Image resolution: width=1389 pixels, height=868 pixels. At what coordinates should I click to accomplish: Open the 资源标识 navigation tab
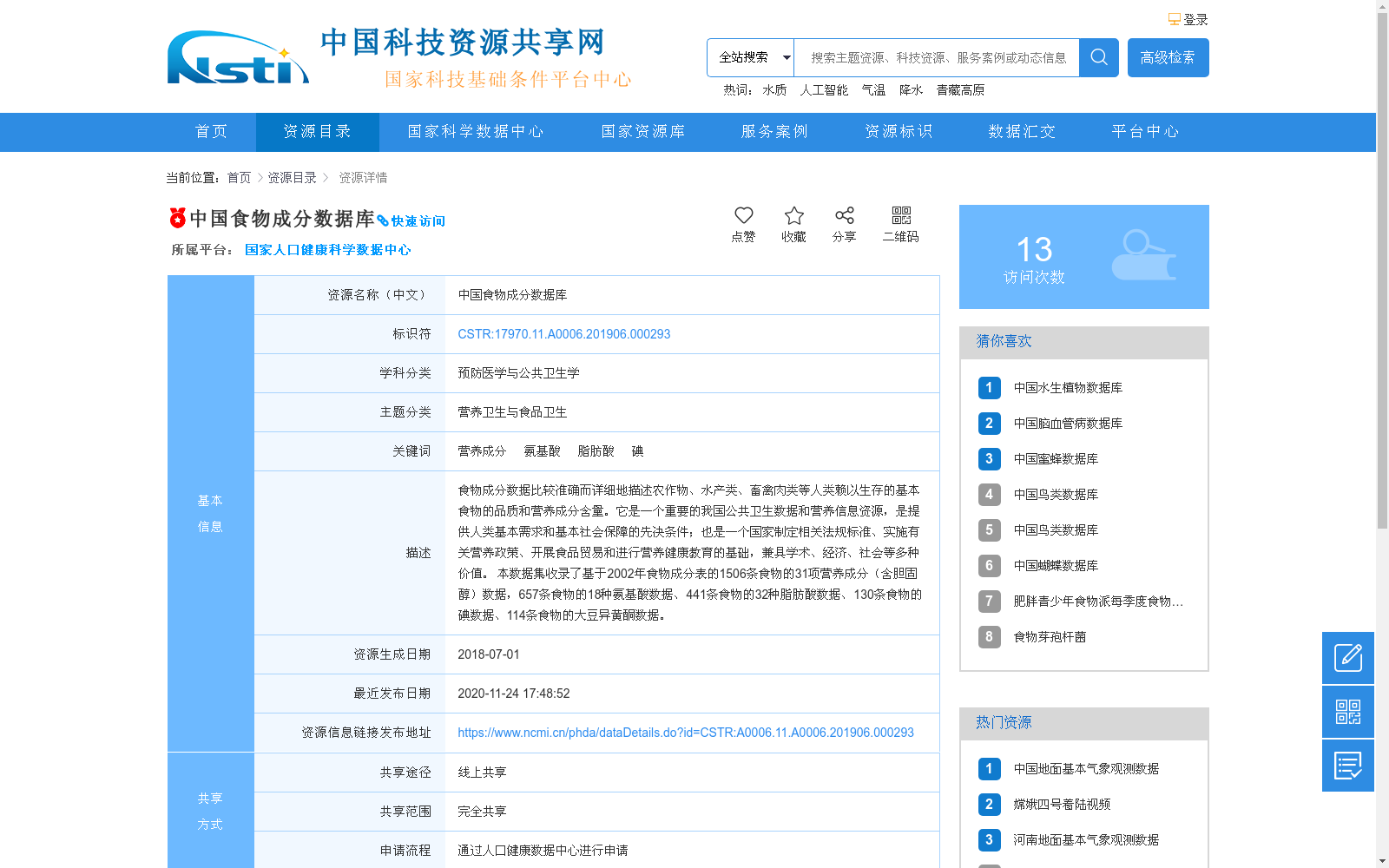(x=899, y=132)
